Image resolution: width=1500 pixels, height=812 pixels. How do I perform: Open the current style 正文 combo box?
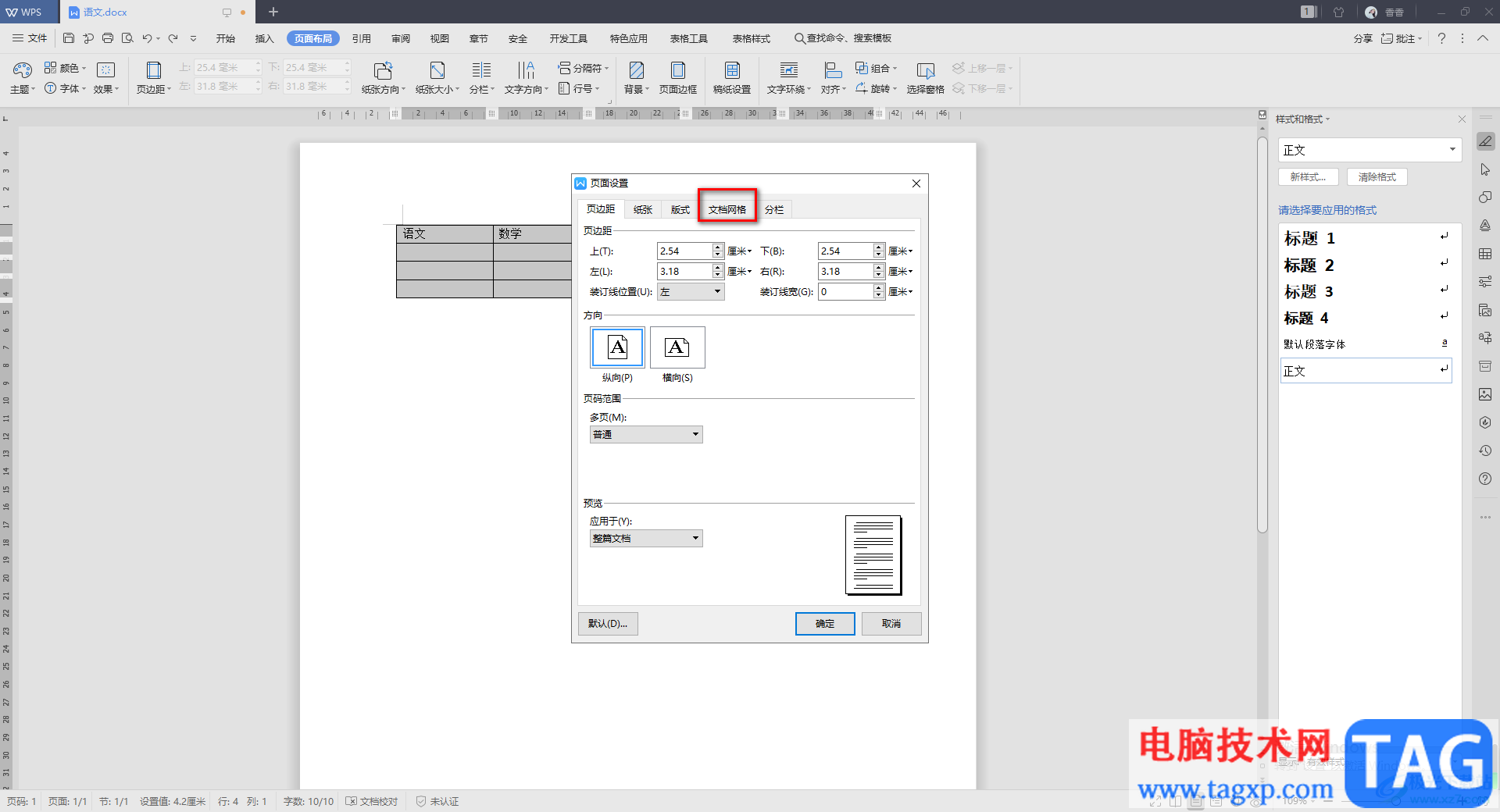point(1370,150)
